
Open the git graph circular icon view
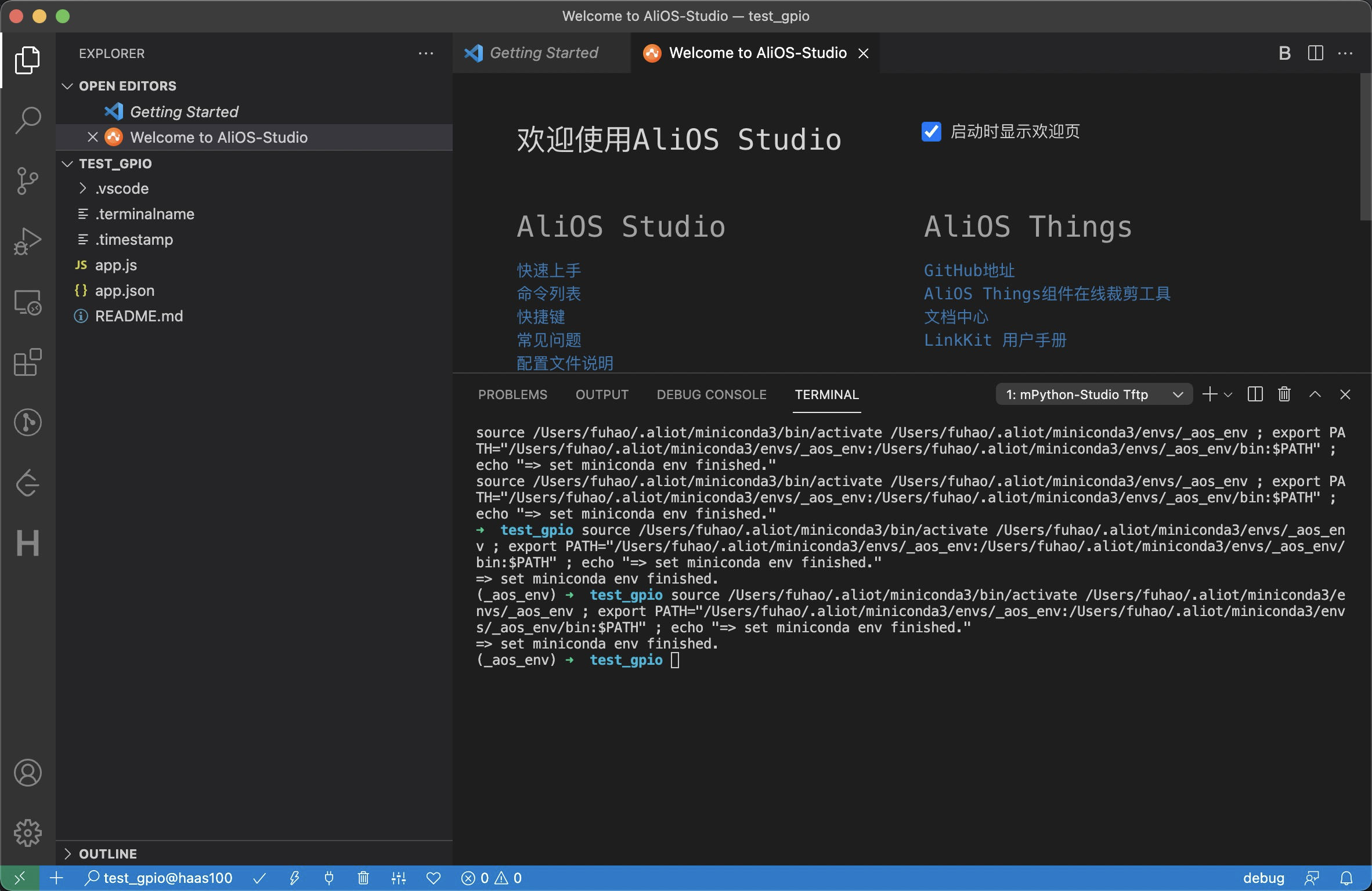pos(27,422)
